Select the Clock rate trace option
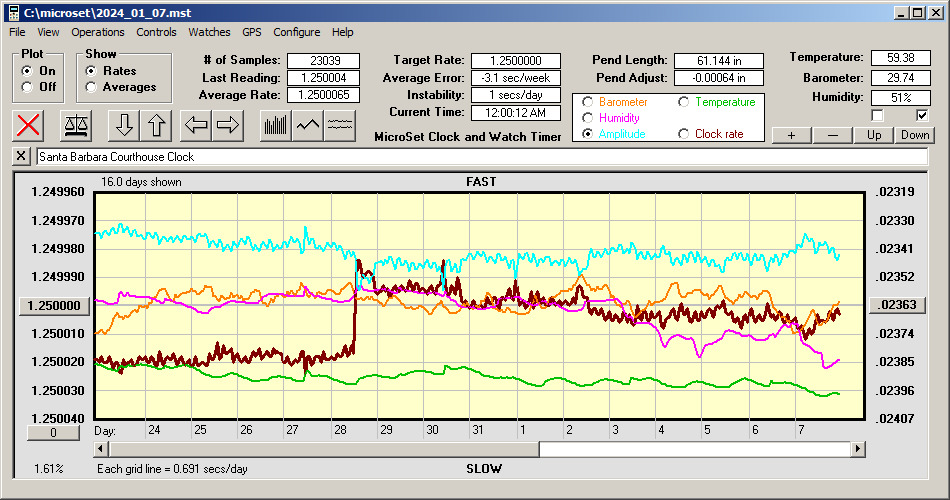Screen dimensions: 950x500 [x=684, y=134]
